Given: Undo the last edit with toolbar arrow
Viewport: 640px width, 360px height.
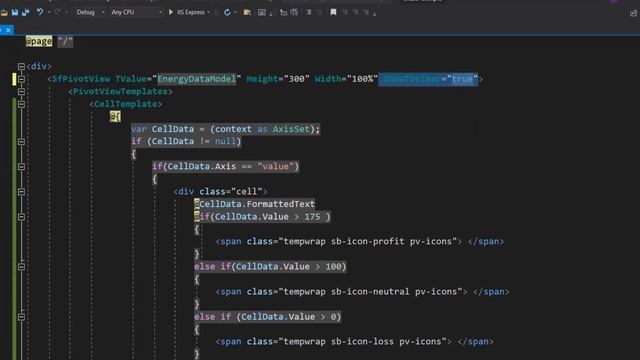Looking at the screenshot, I should point(40,12).
